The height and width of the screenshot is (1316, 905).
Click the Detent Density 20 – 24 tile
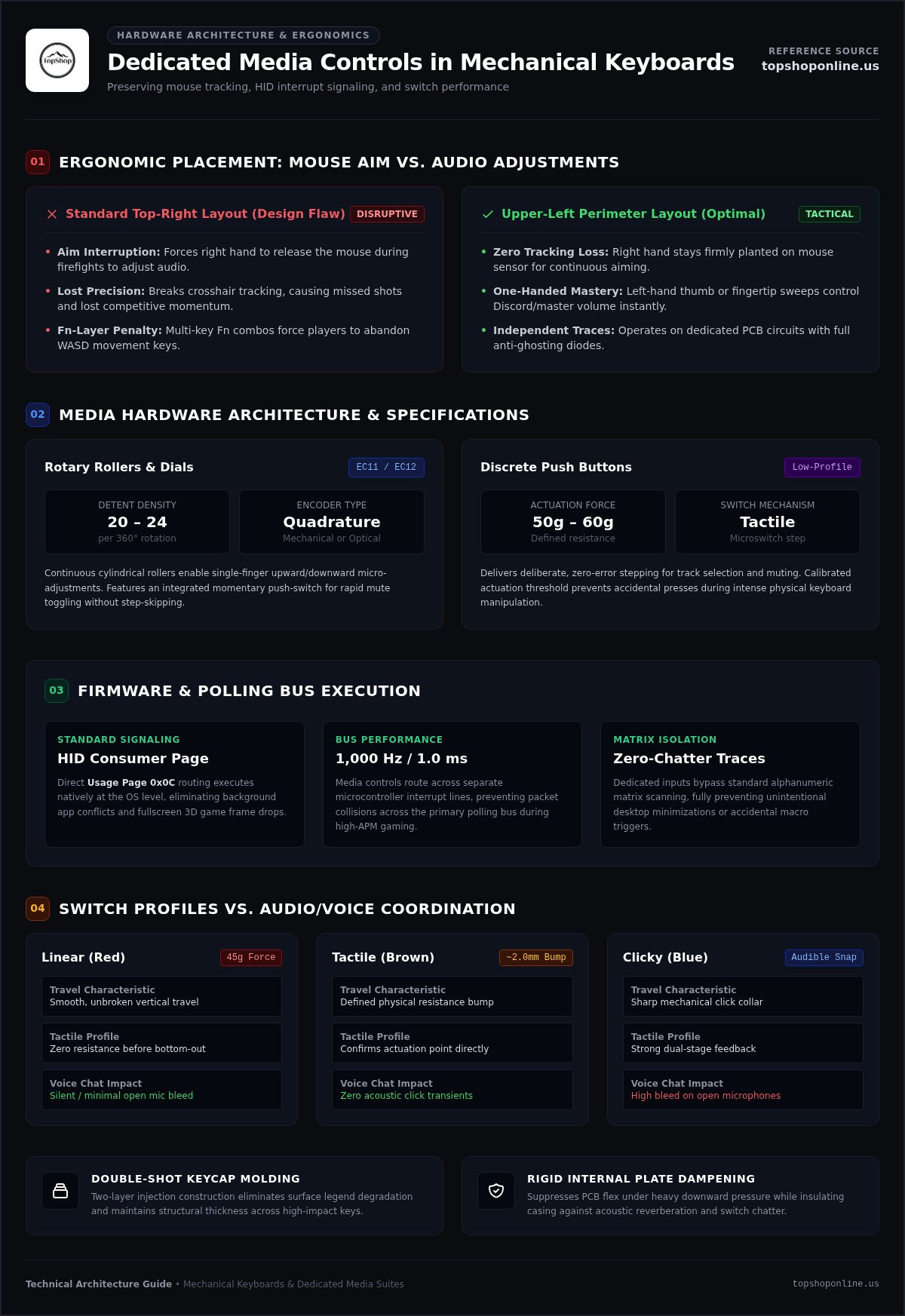tap(137, 522)
